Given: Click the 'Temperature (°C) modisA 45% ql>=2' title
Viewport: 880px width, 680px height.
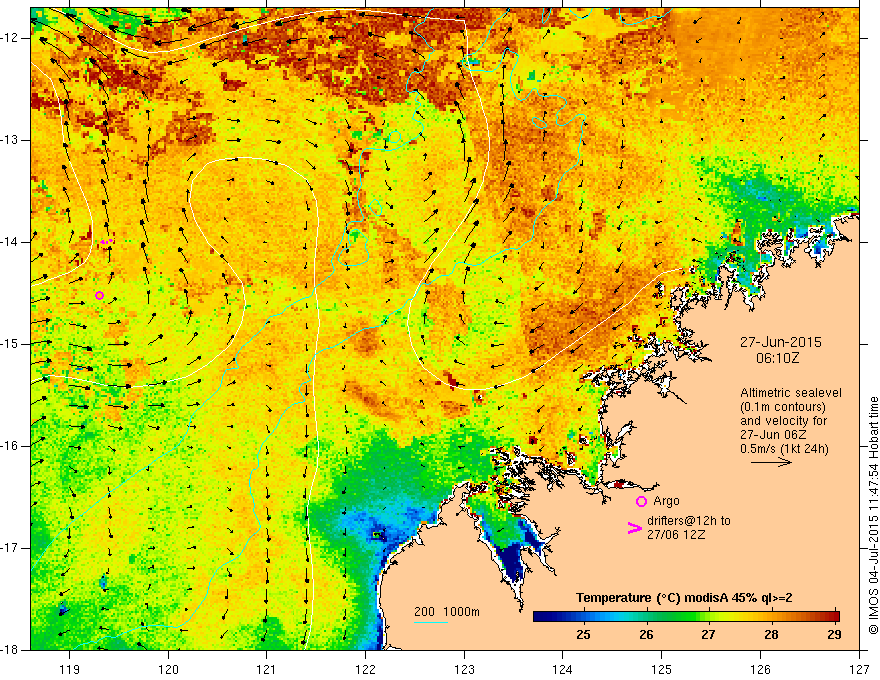Looking at the screenshot, I should coord(684,598).
